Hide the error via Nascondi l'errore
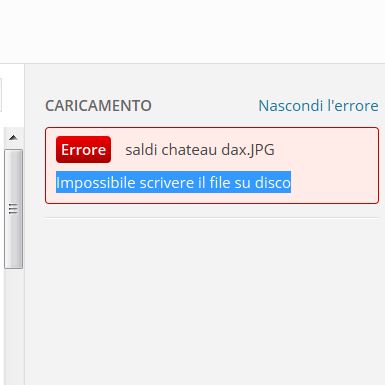This screenshot has height=385, width=385. tap(318, 106)
